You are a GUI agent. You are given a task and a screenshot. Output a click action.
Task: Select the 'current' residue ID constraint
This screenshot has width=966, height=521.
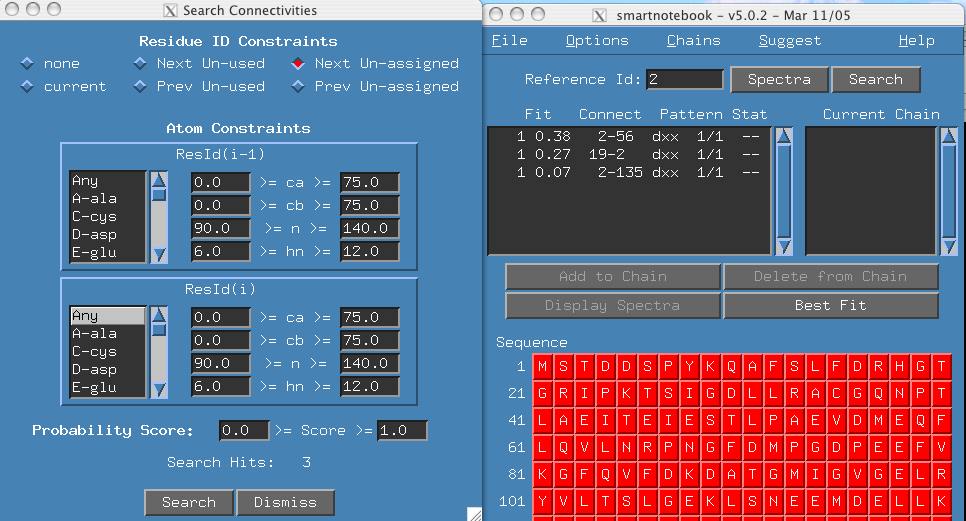[27, 87]
